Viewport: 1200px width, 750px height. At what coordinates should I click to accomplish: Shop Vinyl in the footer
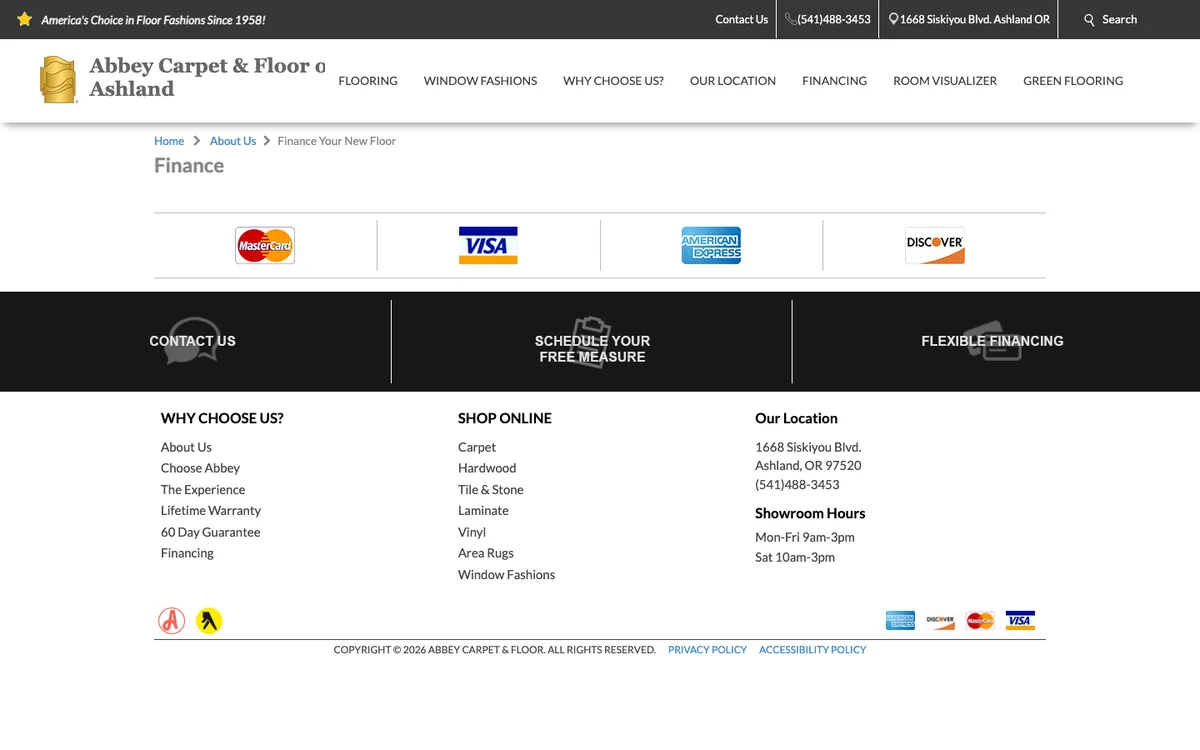point(472,532)
